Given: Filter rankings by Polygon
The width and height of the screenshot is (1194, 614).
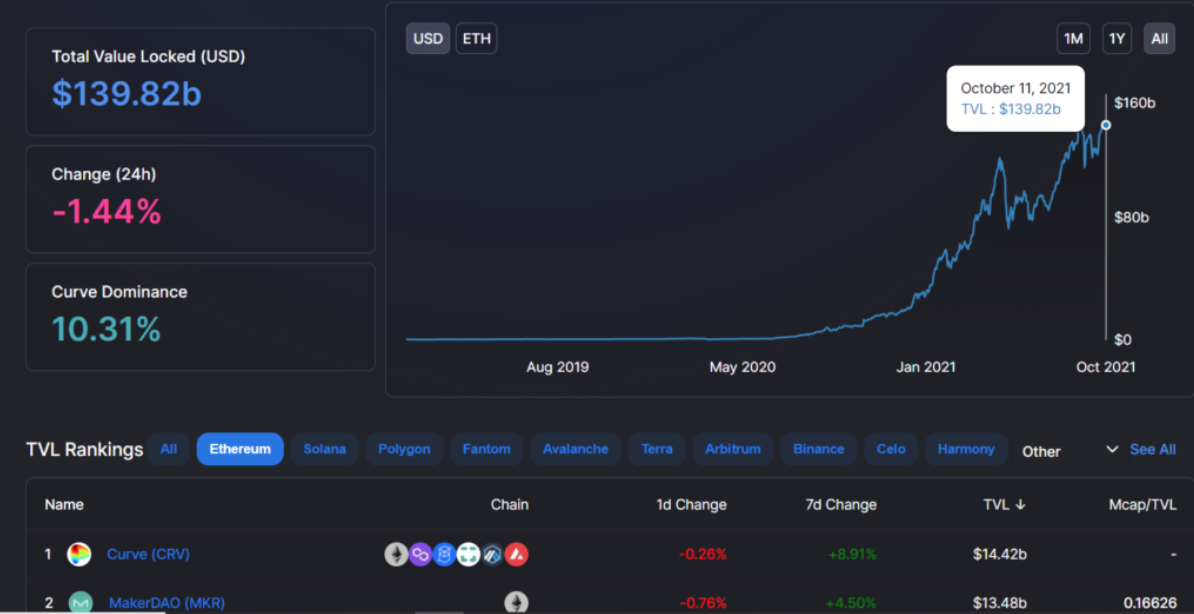Looking at the screenshot, I should point(404,449).
